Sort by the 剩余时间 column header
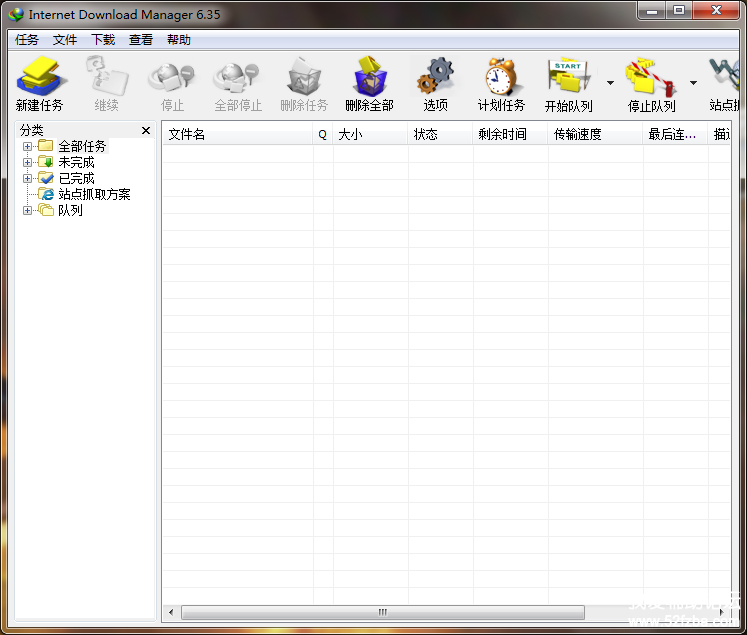Image resolution: width=747 pixels, height=635 pixels. (510, 134)
